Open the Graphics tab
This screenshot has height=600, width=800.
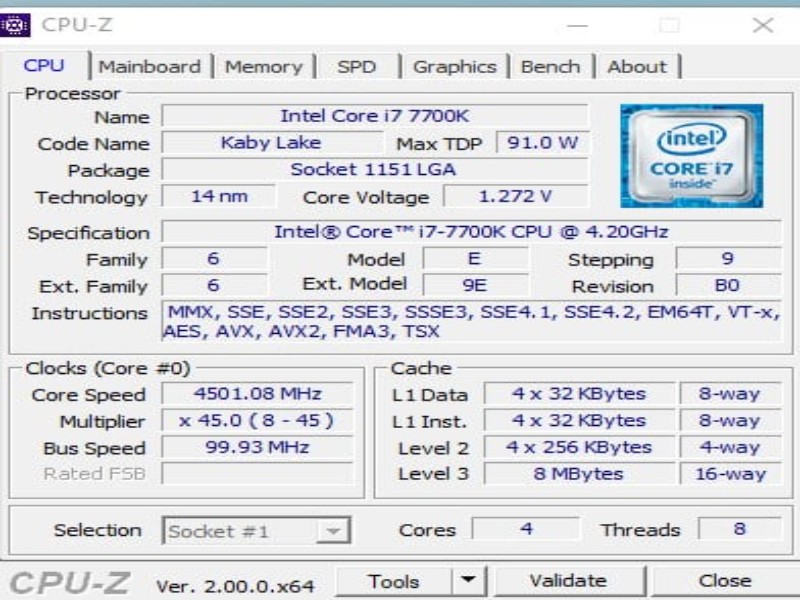click(x=454, y=67)
